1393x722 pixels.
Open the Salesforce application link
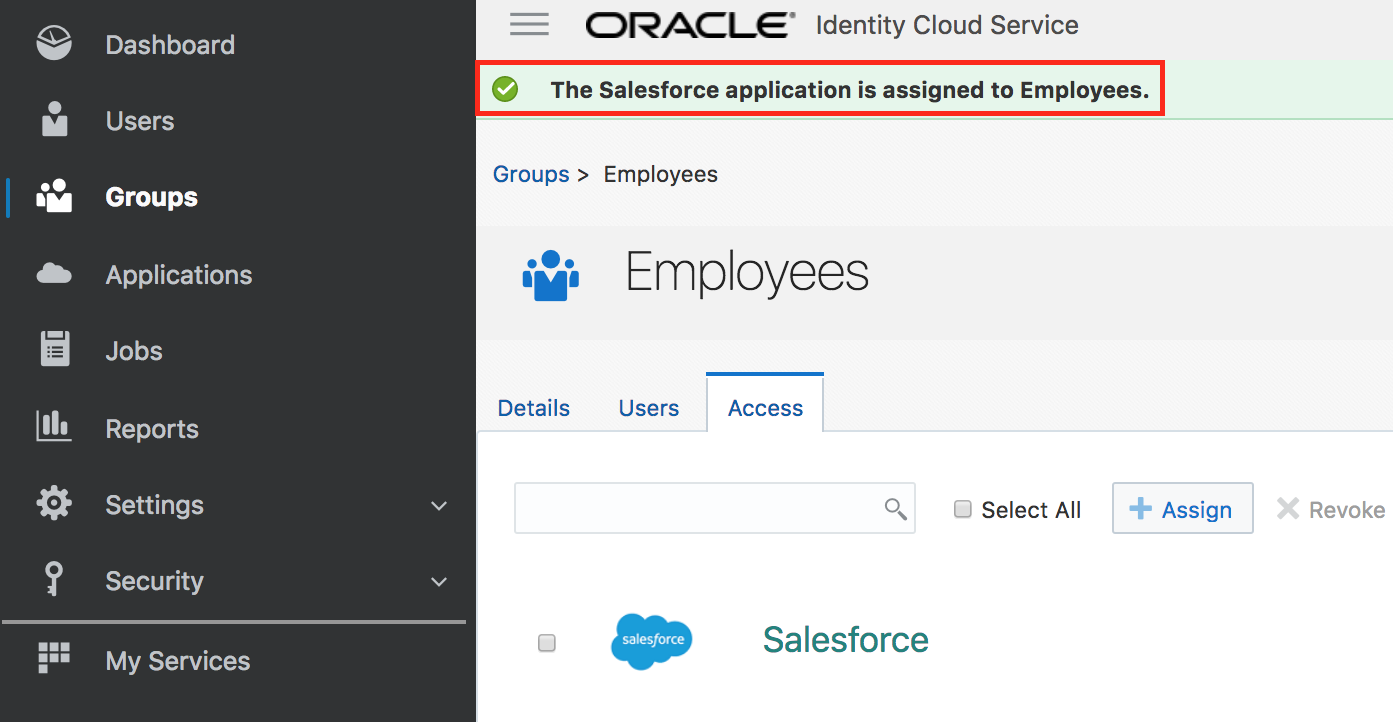click(845, 639)
